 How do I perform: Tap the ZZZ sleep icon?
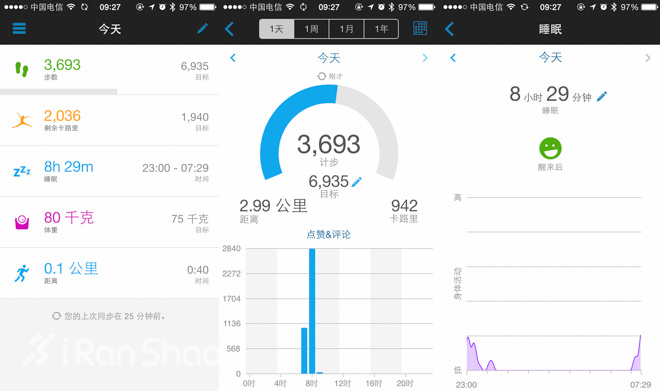point(22,171)
